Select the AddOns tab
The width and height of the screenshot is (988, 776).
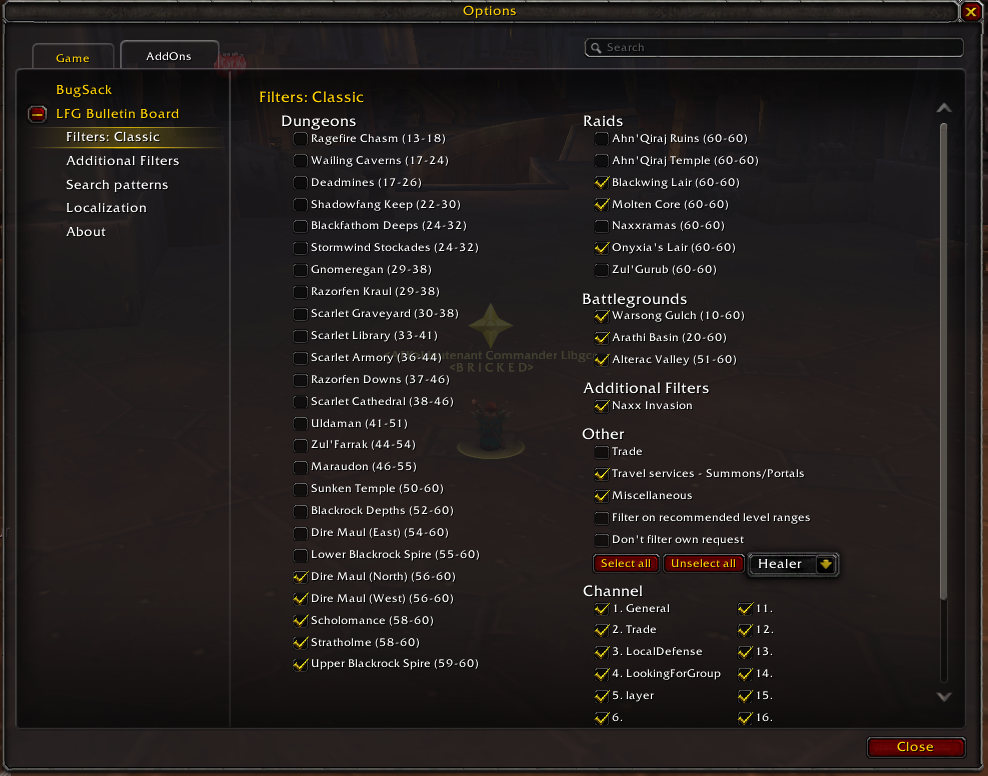point(169,55)
